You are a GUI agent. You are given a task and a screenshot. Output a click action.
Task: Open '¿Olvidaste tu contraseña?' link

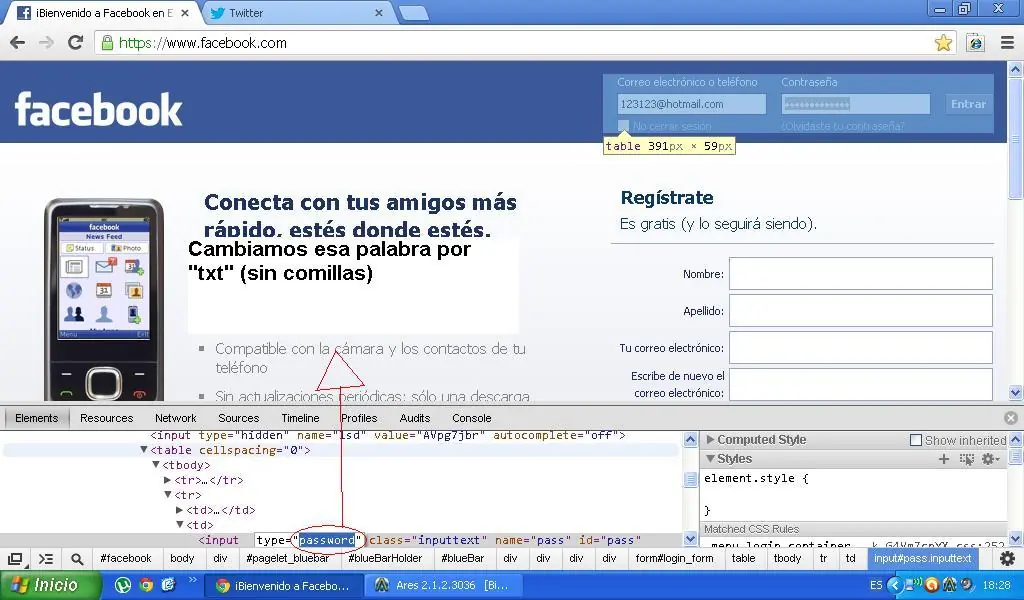coord(843,126)
